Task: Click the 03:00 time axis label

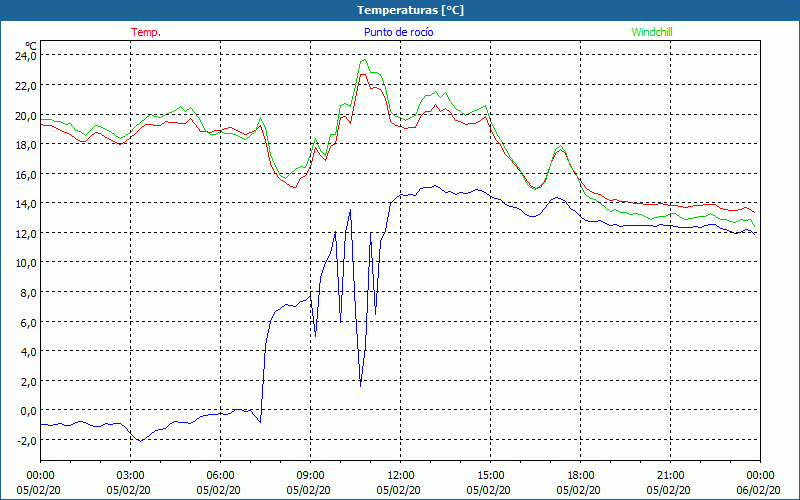Action: pyautogui.click(x=131, y=476)
